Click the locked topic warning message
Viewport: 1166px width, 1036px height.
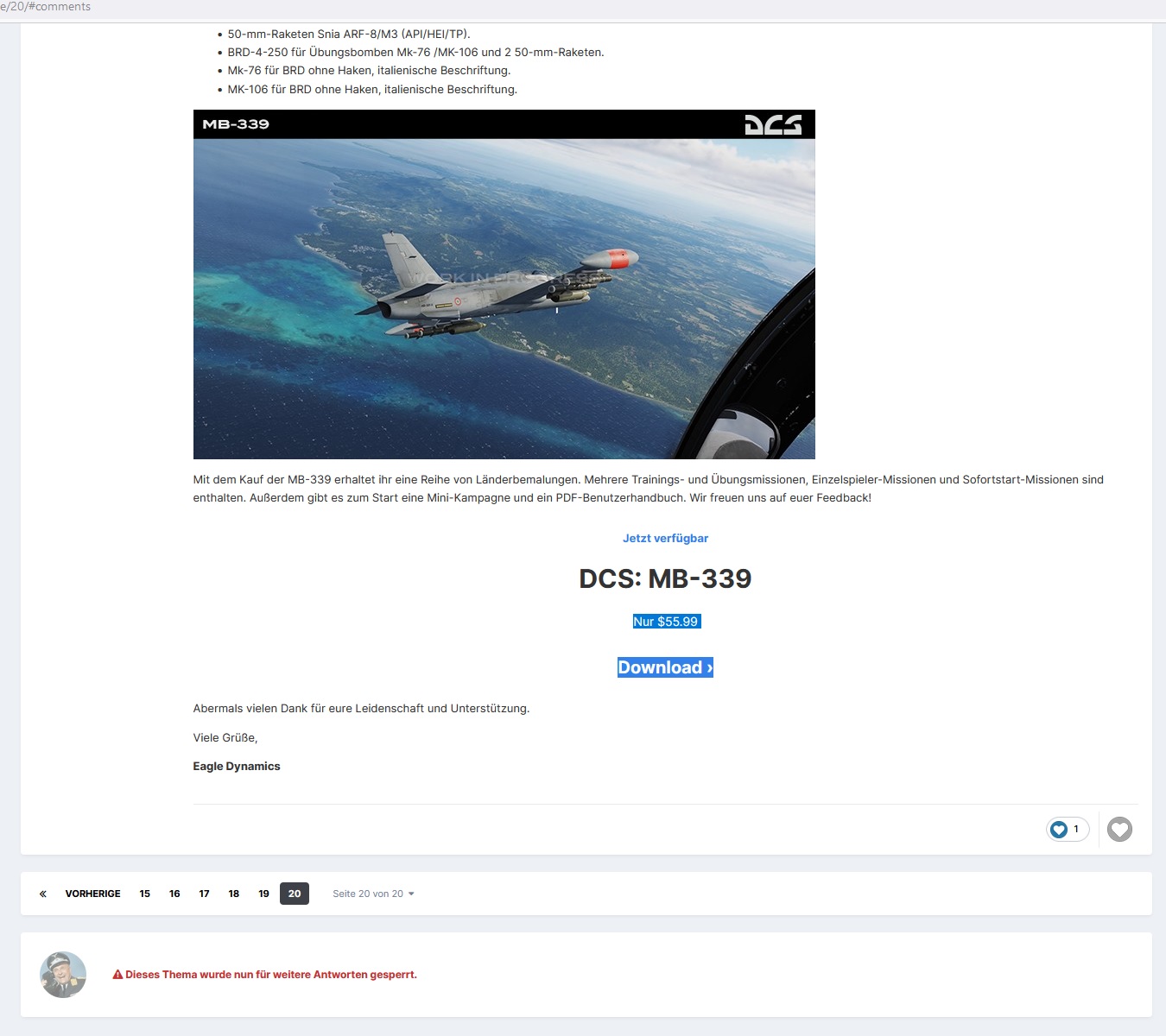(264, 975)
